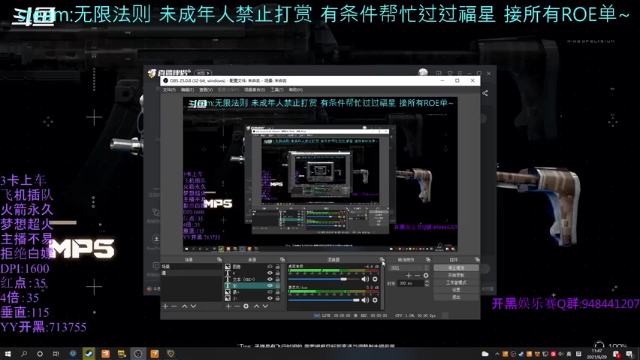
Task: Open OBS 设置 settings button
Action: [x=456, y=290]
